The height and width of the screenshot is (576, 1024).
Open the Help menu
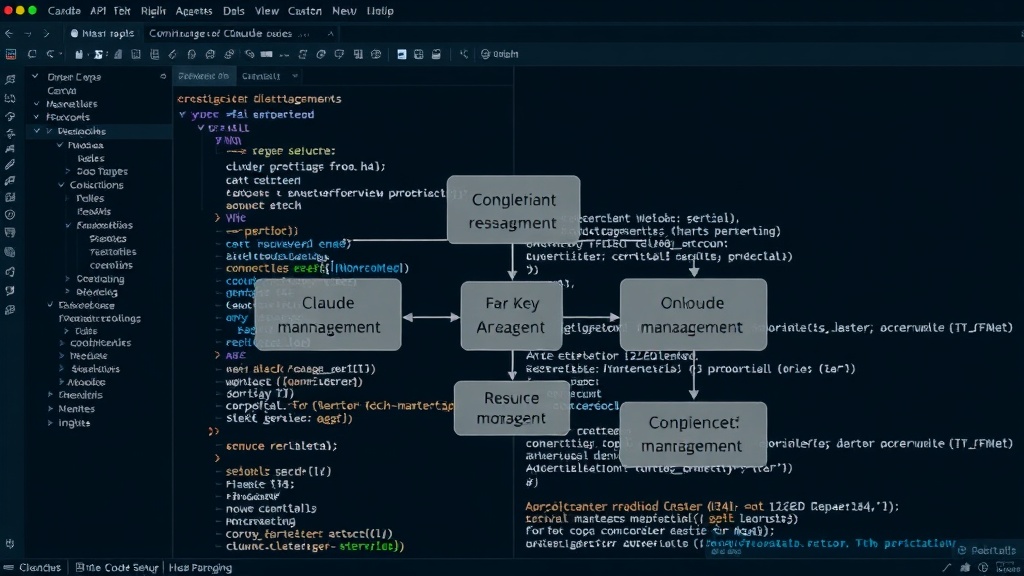pyautogui.click(x=380, y=11)
